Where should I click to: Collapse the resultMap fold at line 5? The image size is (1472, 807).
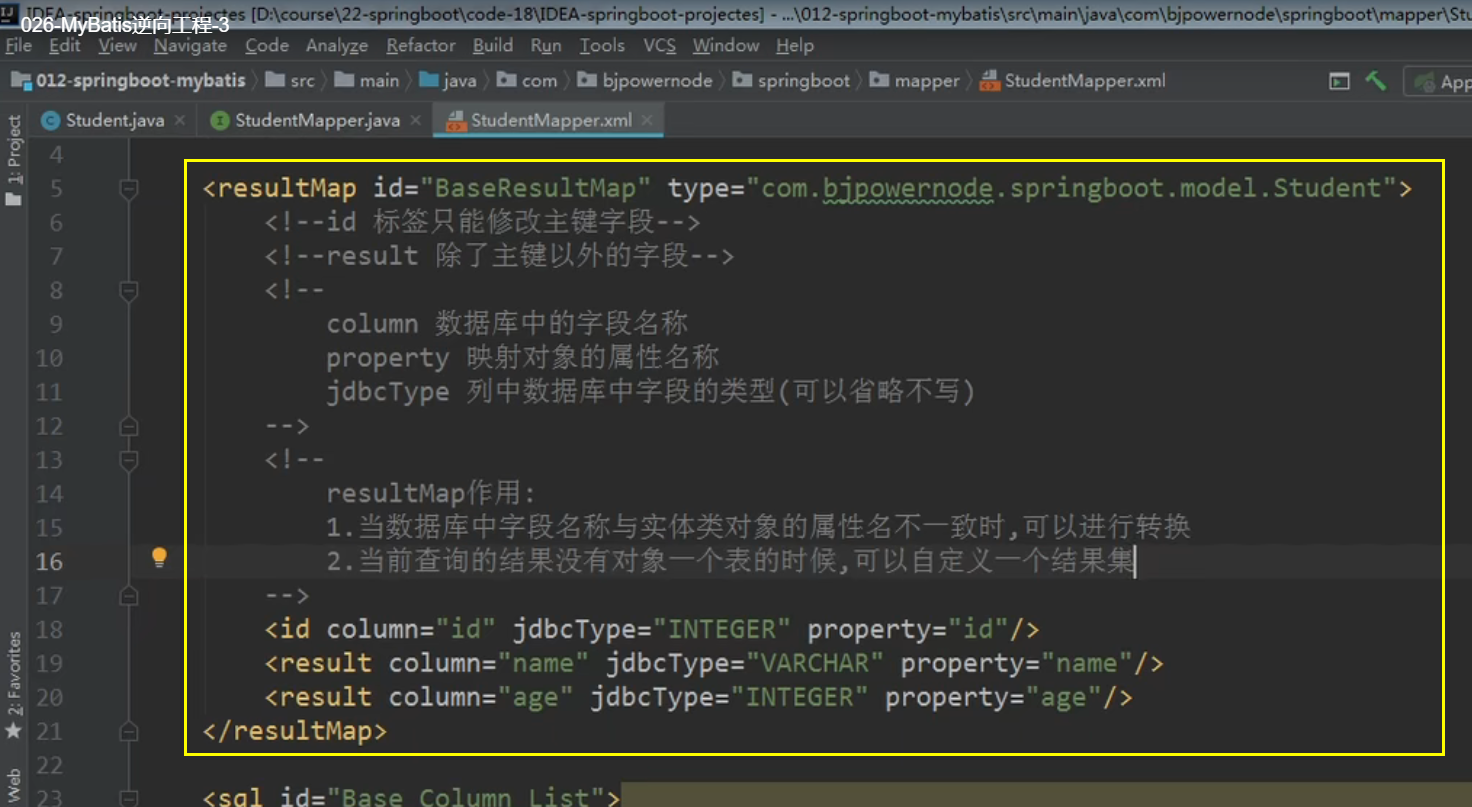128,188
